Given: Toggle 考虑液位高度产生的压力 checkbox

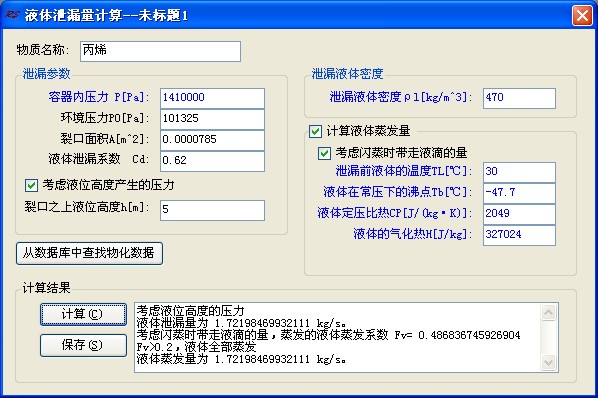Looking at the screenshot, I should (31, 186).
